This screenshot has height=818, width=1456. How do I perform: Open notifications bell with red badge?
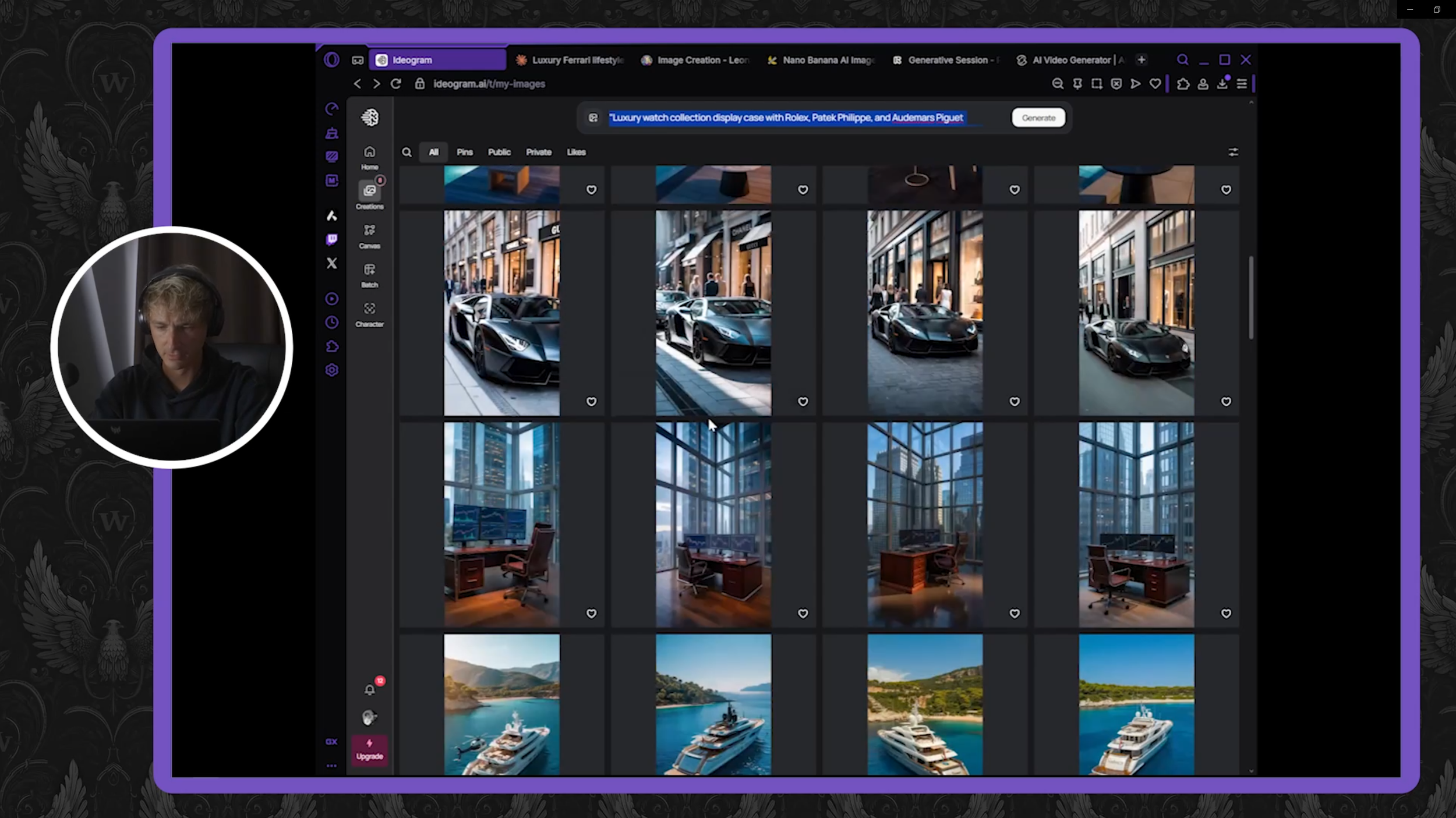[x=369, y=690]
